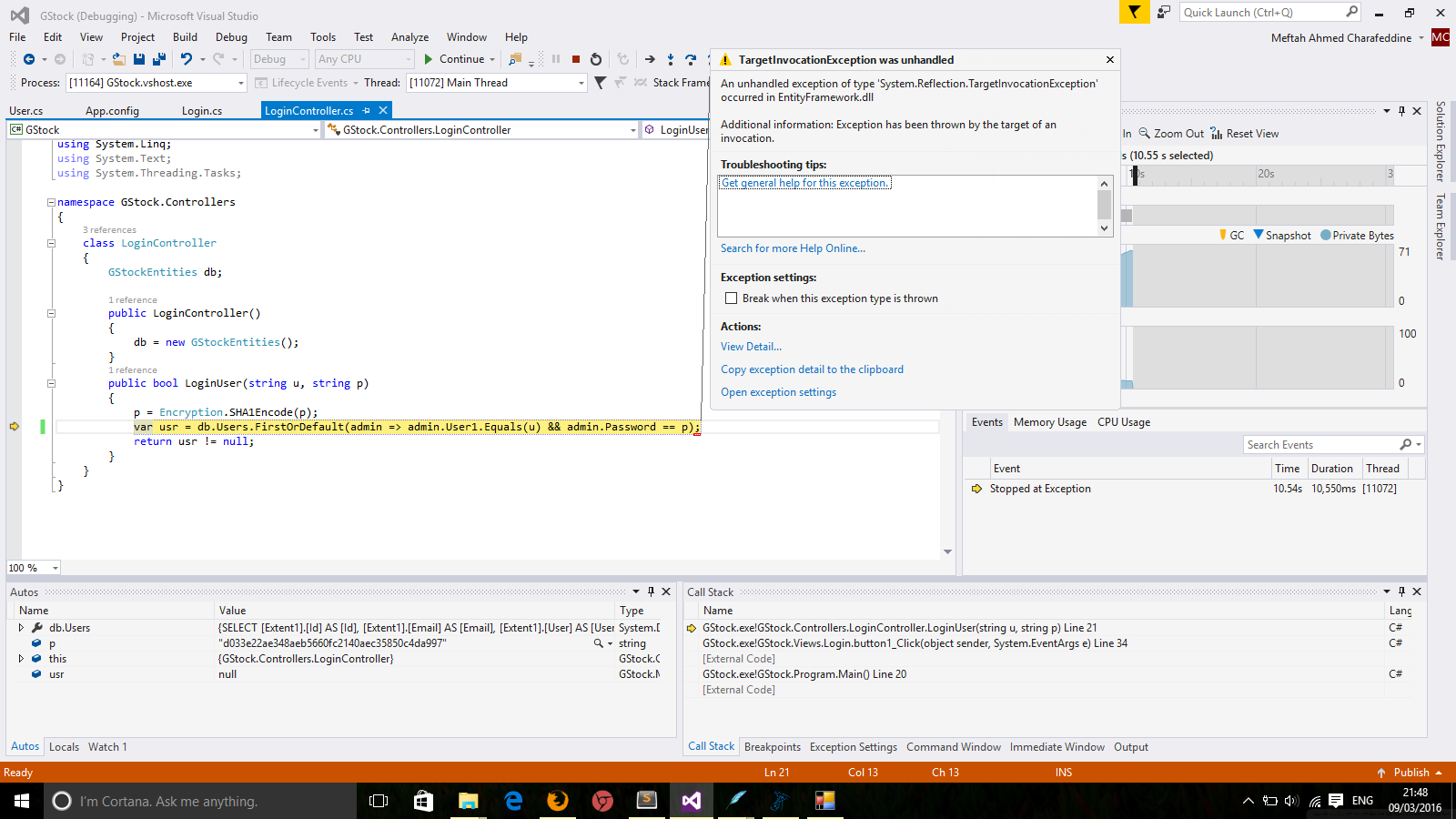Open the Process combo box
The height and width of the screenshot is (819, 1456).
tap(157, 83)
